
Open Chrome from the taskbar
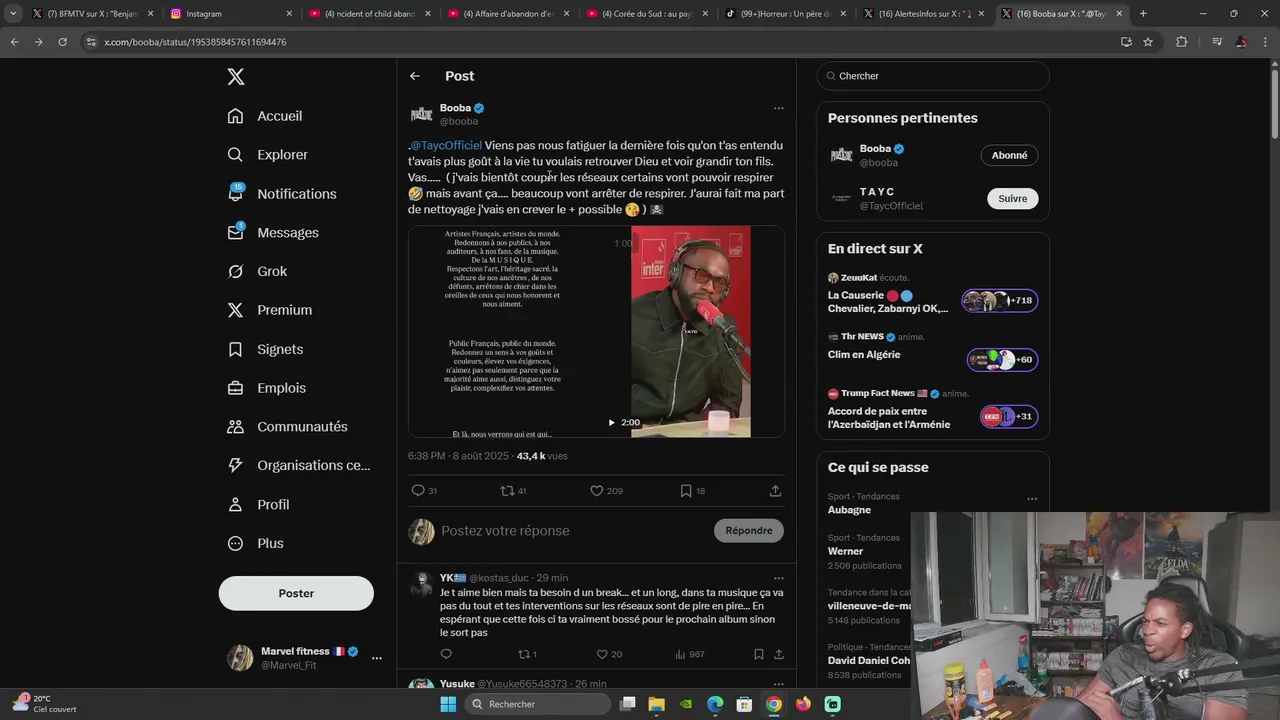[774, 704]
